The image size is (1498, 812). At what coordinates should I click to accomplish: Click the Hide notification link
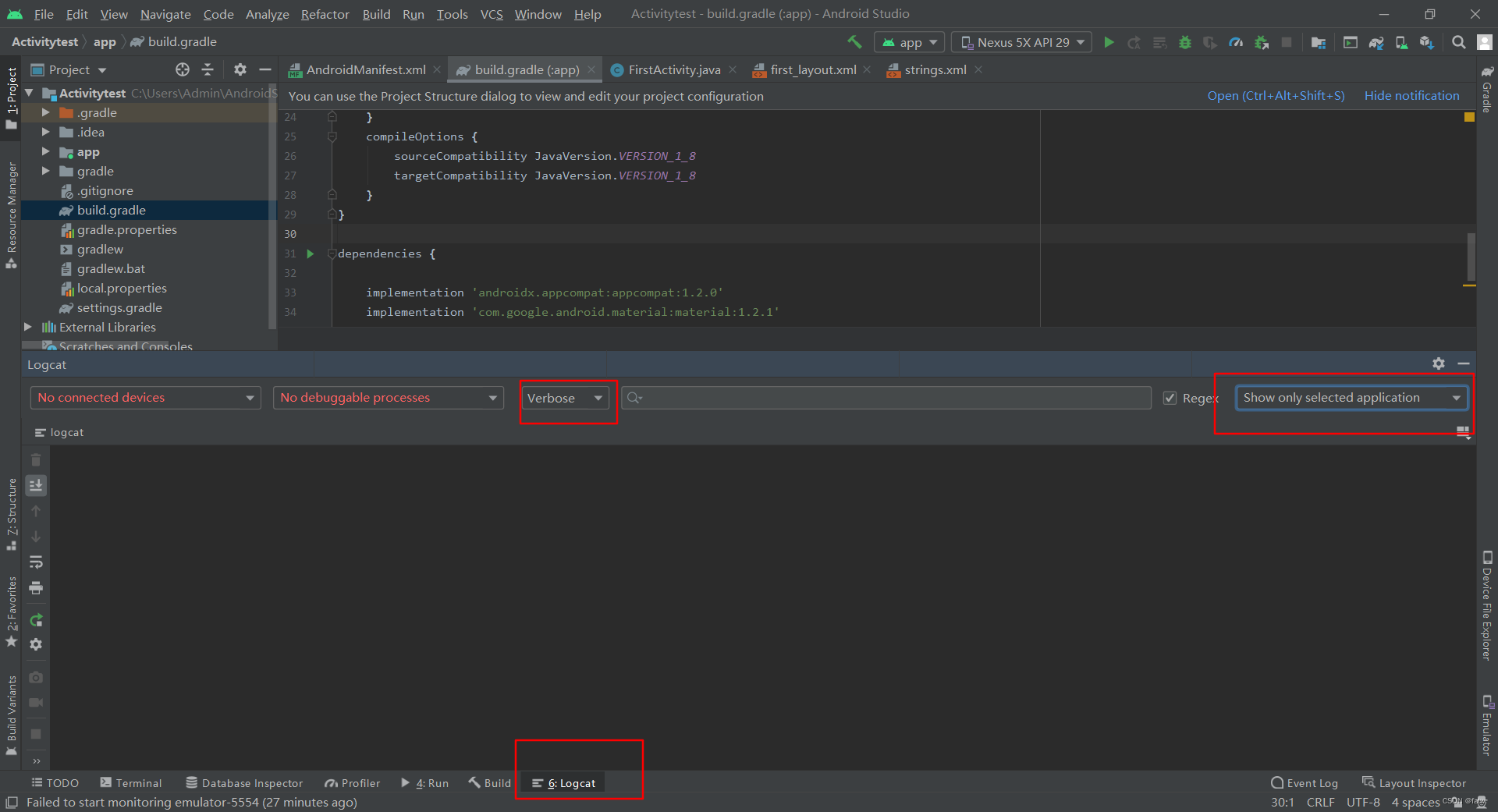(x=1411, y=95)
